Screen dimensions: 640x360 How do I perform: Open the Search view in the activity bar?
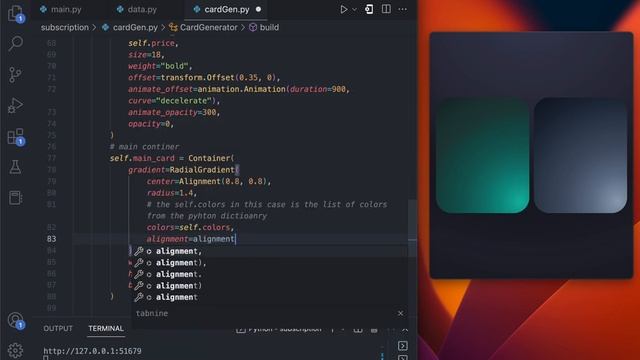16,43
